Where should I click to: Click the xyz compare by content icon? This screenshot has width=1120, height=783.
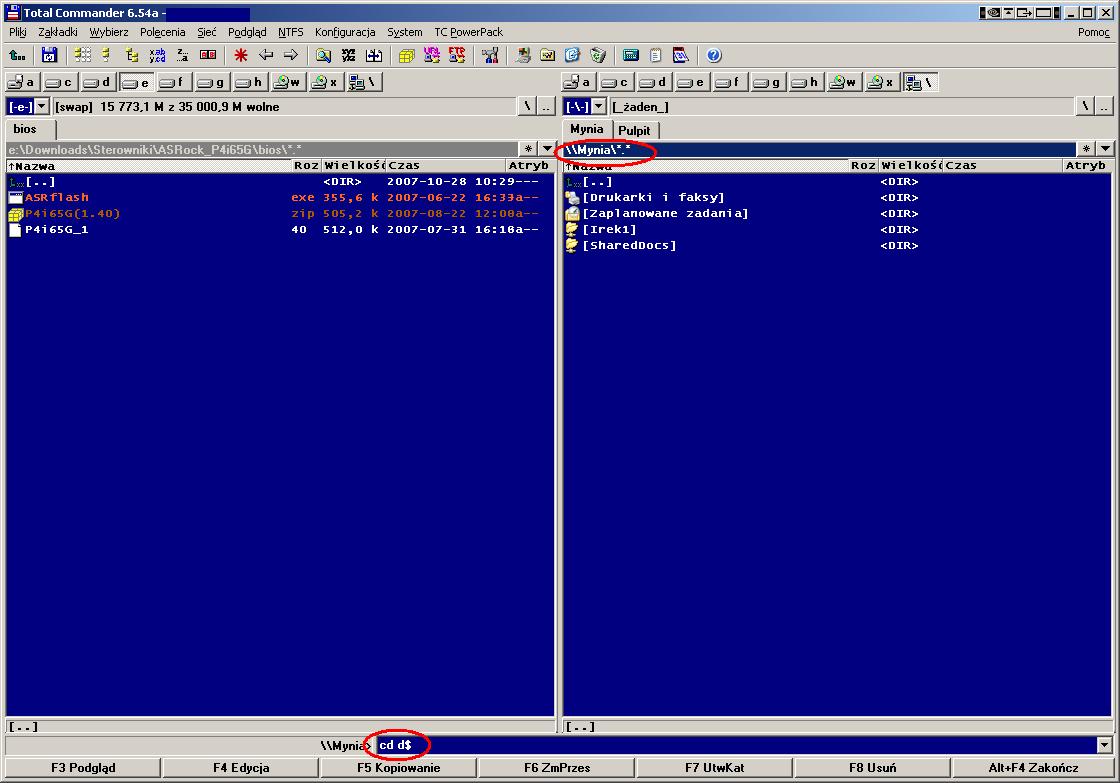(x=349, y=55)
